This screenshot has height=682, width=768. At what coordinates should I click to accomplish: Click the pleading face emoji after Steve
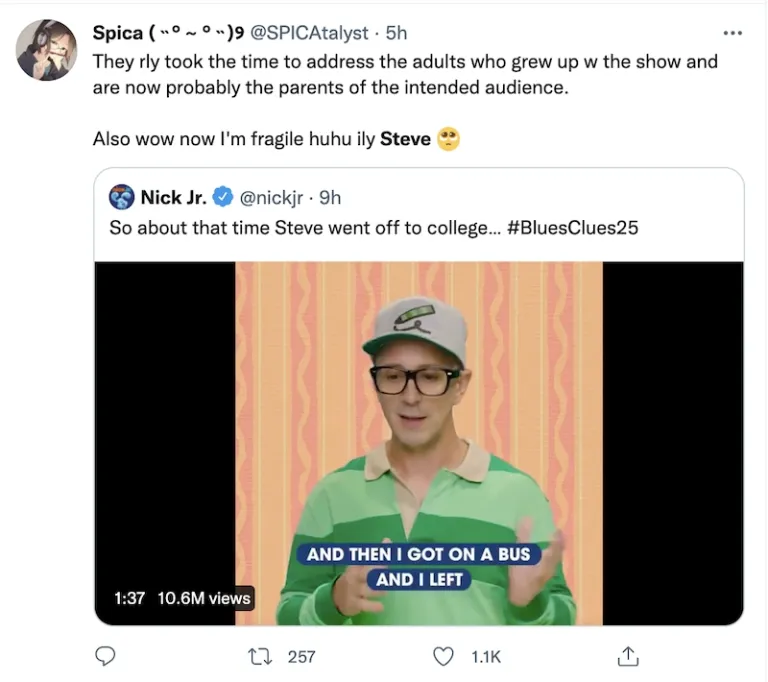click(x=449, y=139)
